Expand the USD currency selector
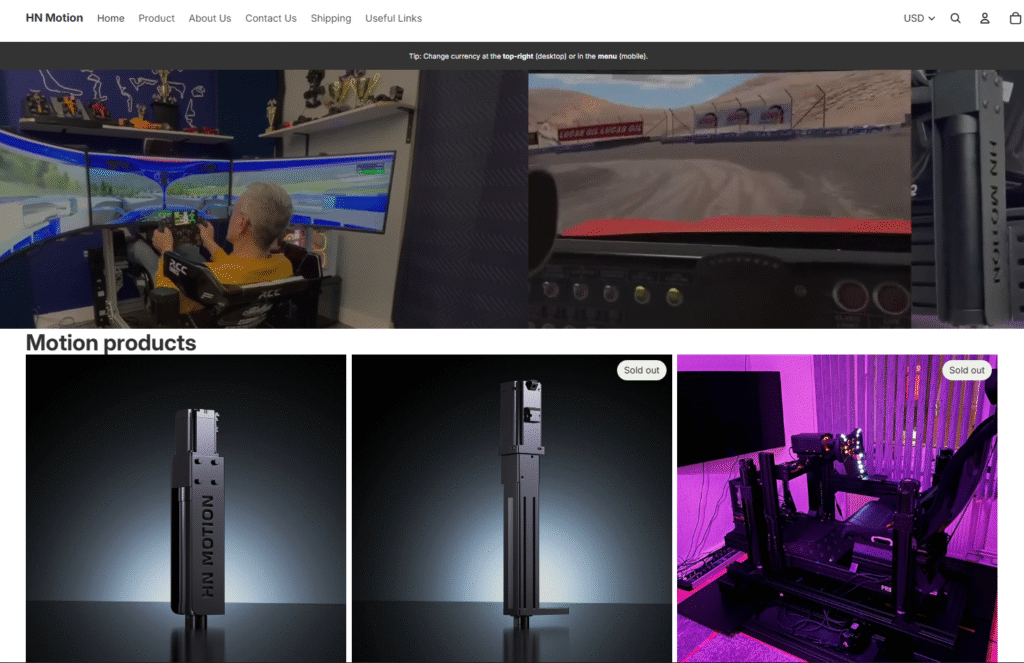 (x=918, y=18)
